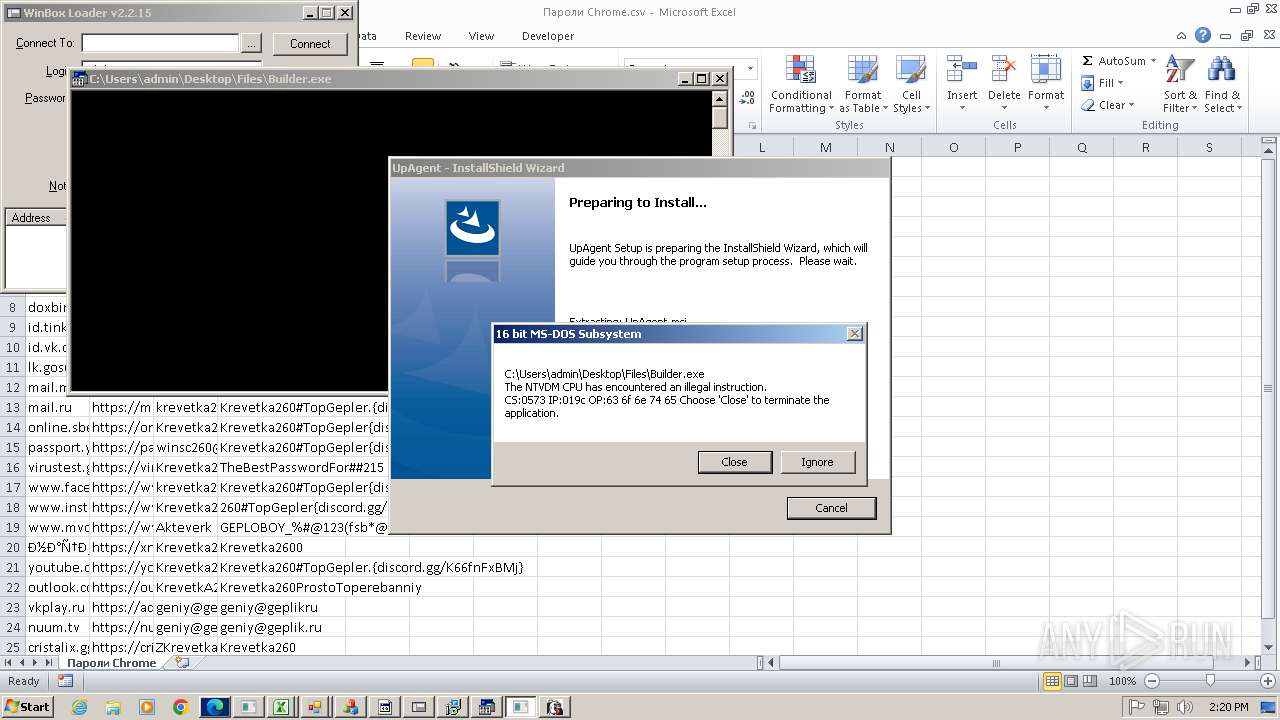Expand the AutoSum dropdown arrow
Screen dimensions: 1280x720
click(1153, 61)
